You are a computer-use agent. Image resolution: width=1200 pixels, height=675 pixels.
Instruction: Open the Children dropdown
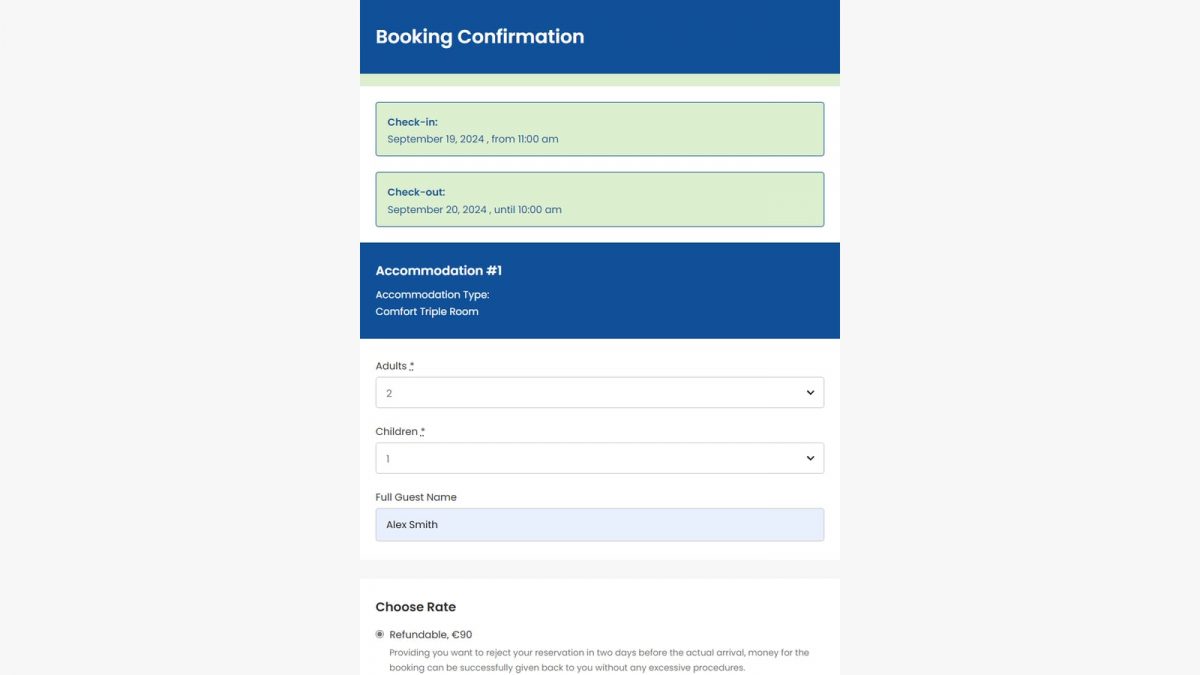tap(599, 457)
